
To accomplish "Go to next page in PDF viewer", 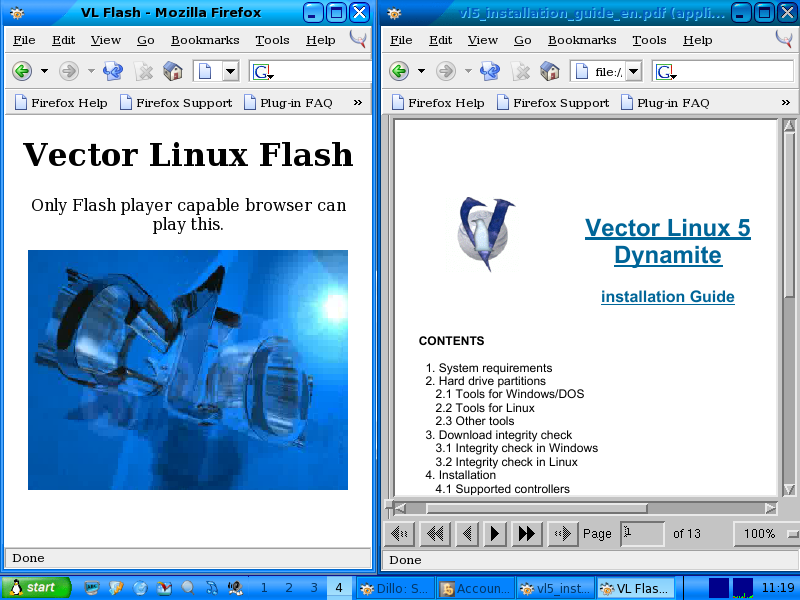I will (x=495, y=534).
